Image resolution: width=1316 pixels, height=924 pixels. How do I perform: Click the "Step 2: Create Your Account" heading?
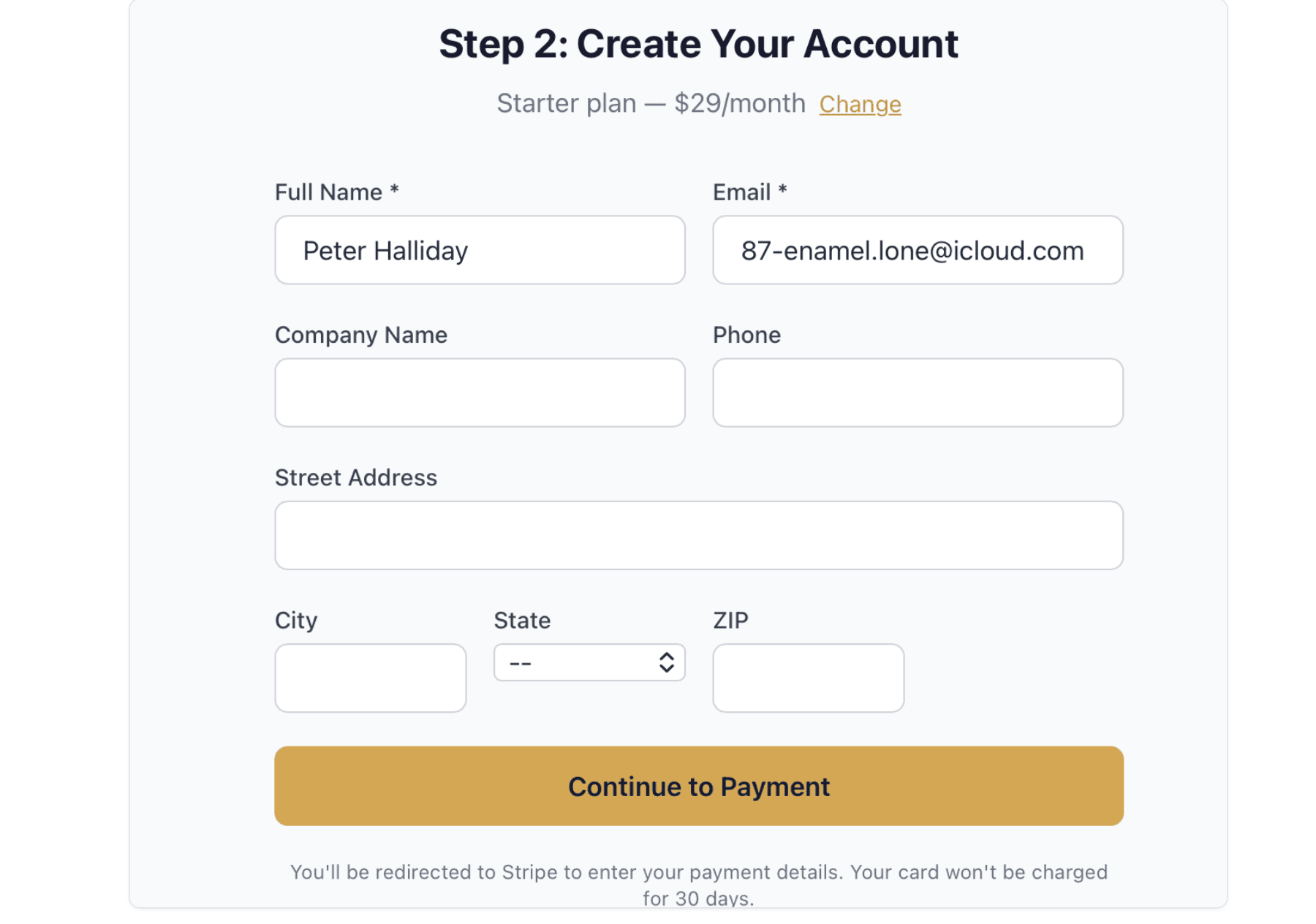click(698, 44)
